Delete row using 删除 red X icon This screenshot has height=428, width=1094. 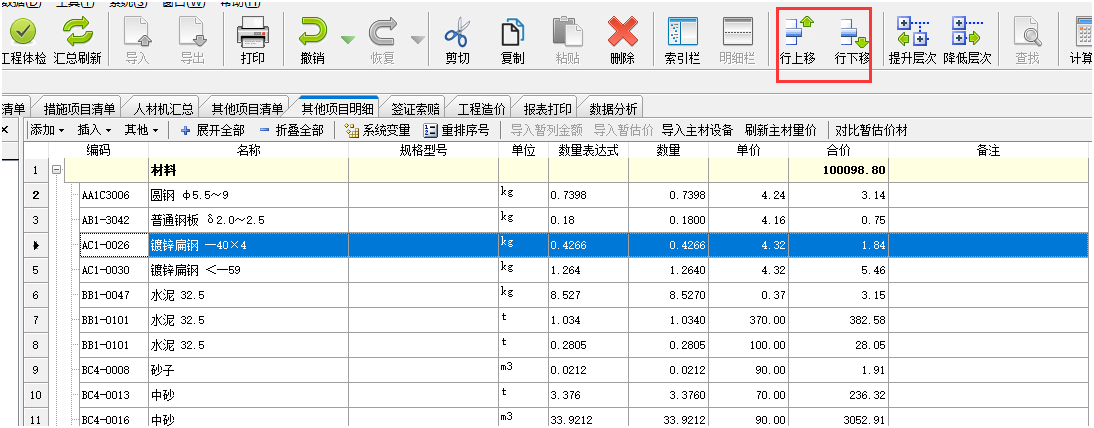pos(622,33)
